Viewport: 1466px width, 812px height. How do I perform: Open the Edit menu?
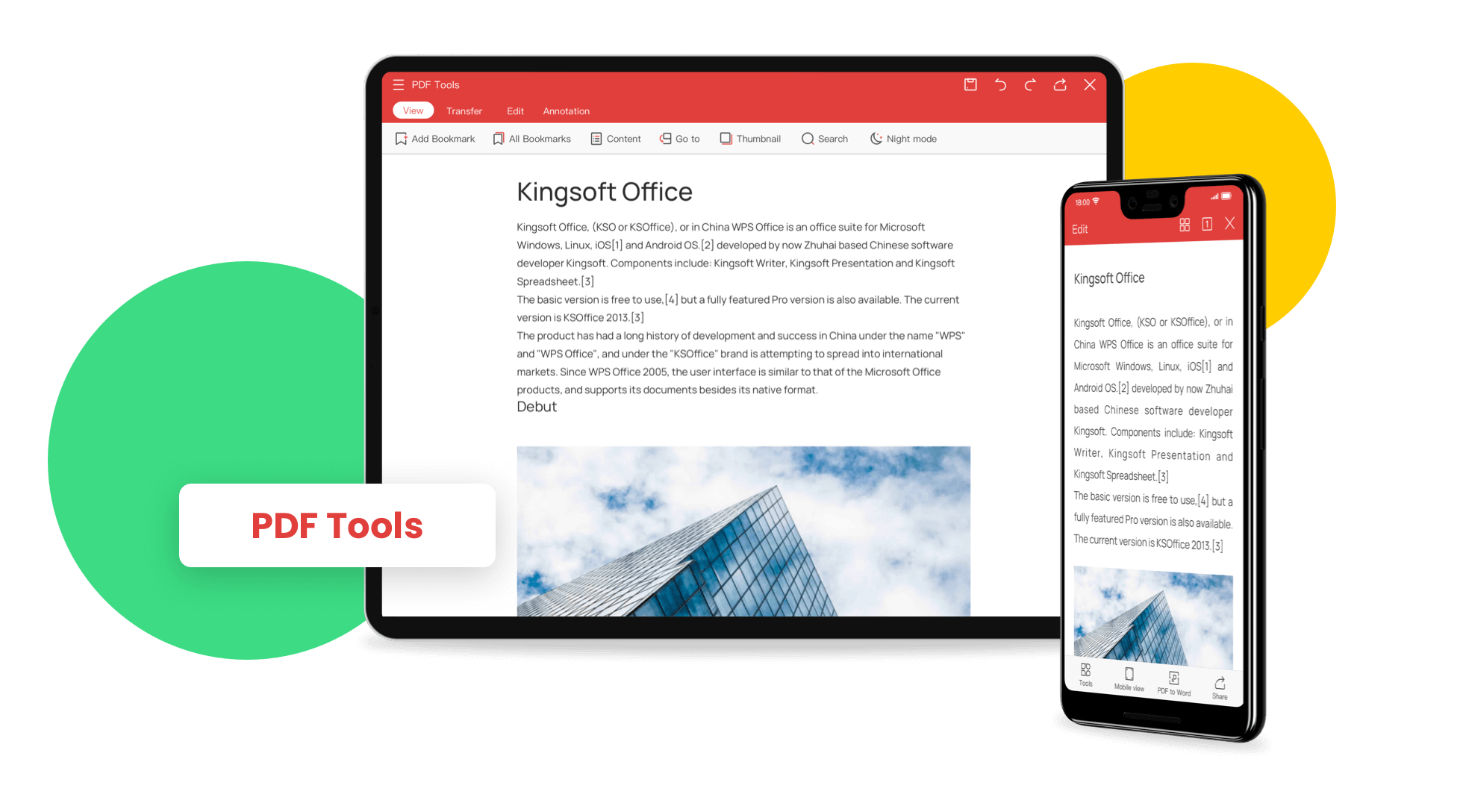[517, 112]
